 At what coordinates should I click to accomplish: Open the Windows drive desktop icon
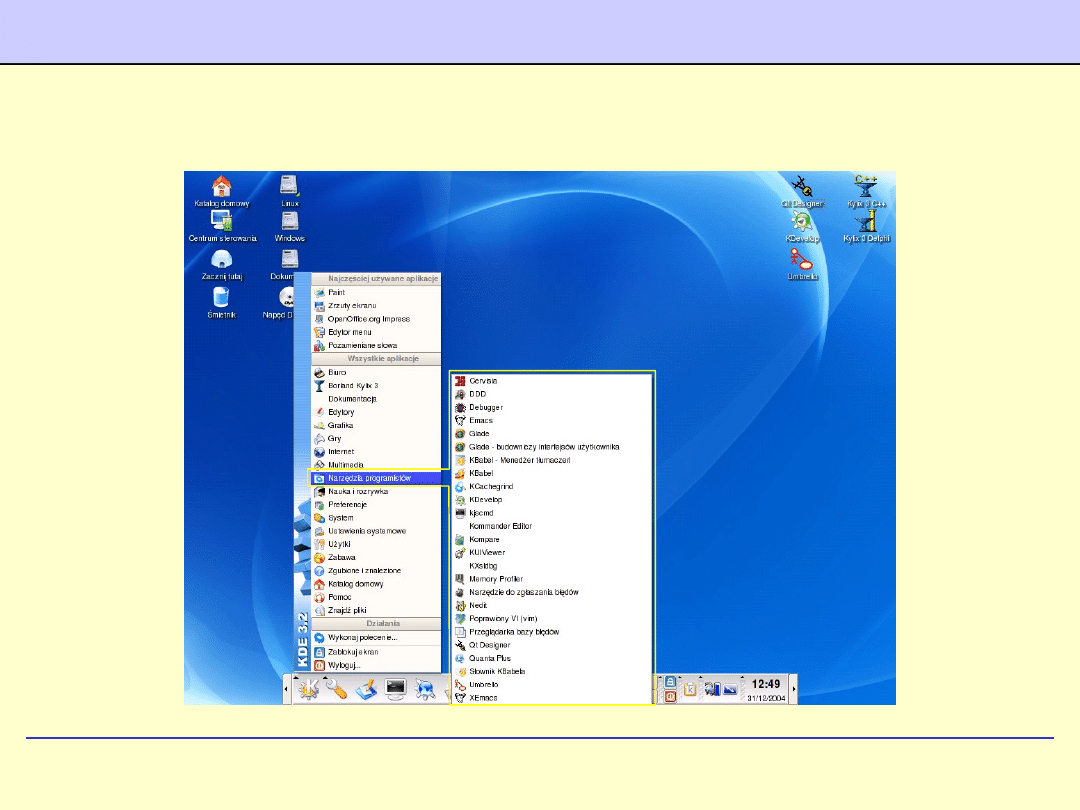pyautogui.click(x=289, y=222)
